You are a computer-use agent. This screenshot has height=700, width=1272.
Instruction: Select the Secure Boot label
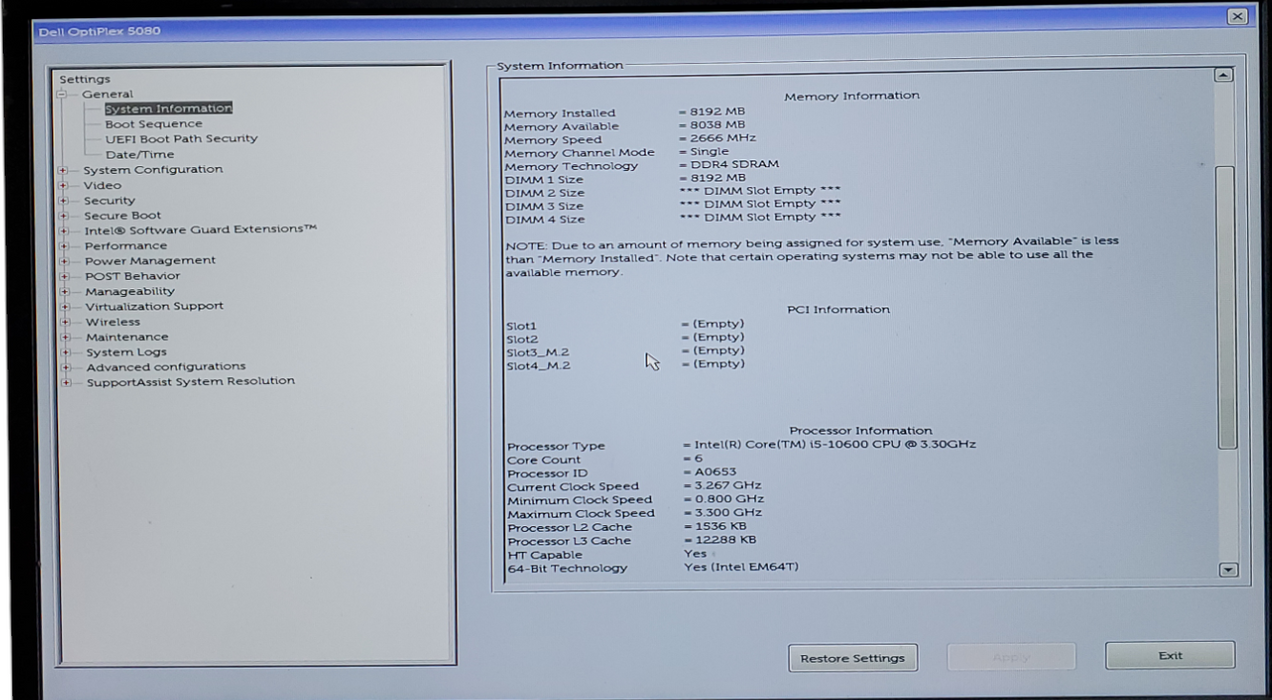click(122, 216)
